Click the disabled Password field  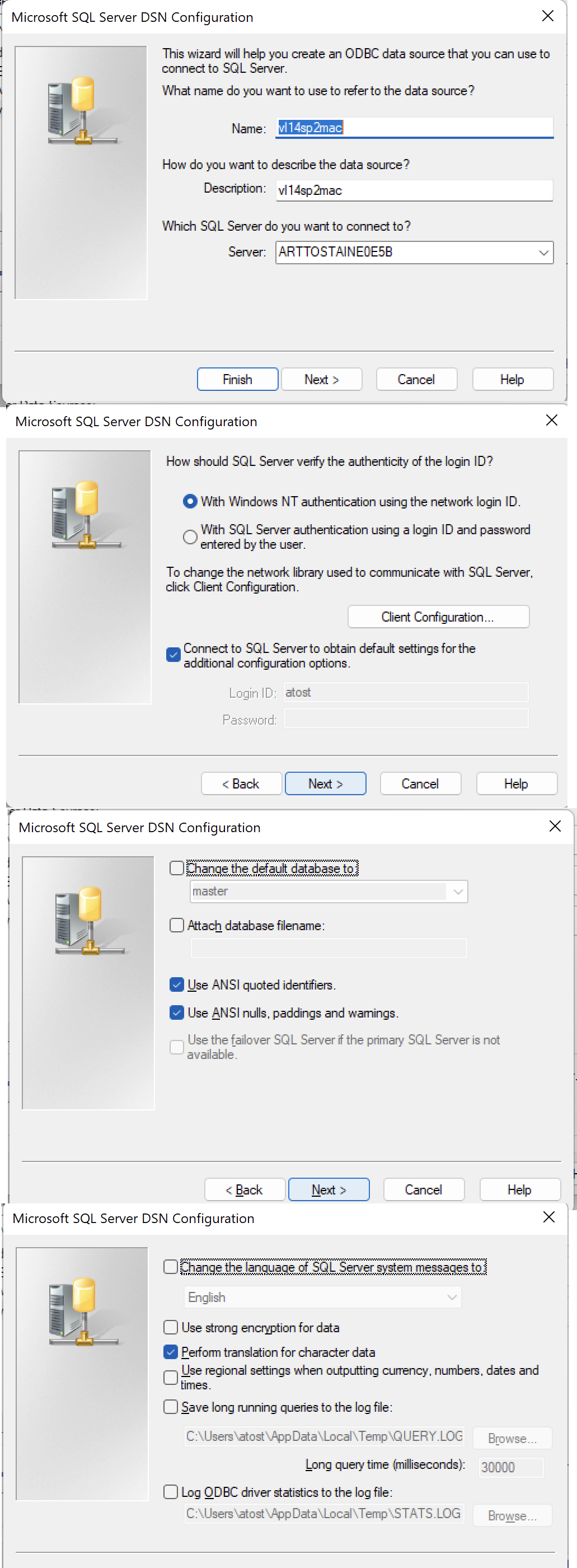point(406,718)
